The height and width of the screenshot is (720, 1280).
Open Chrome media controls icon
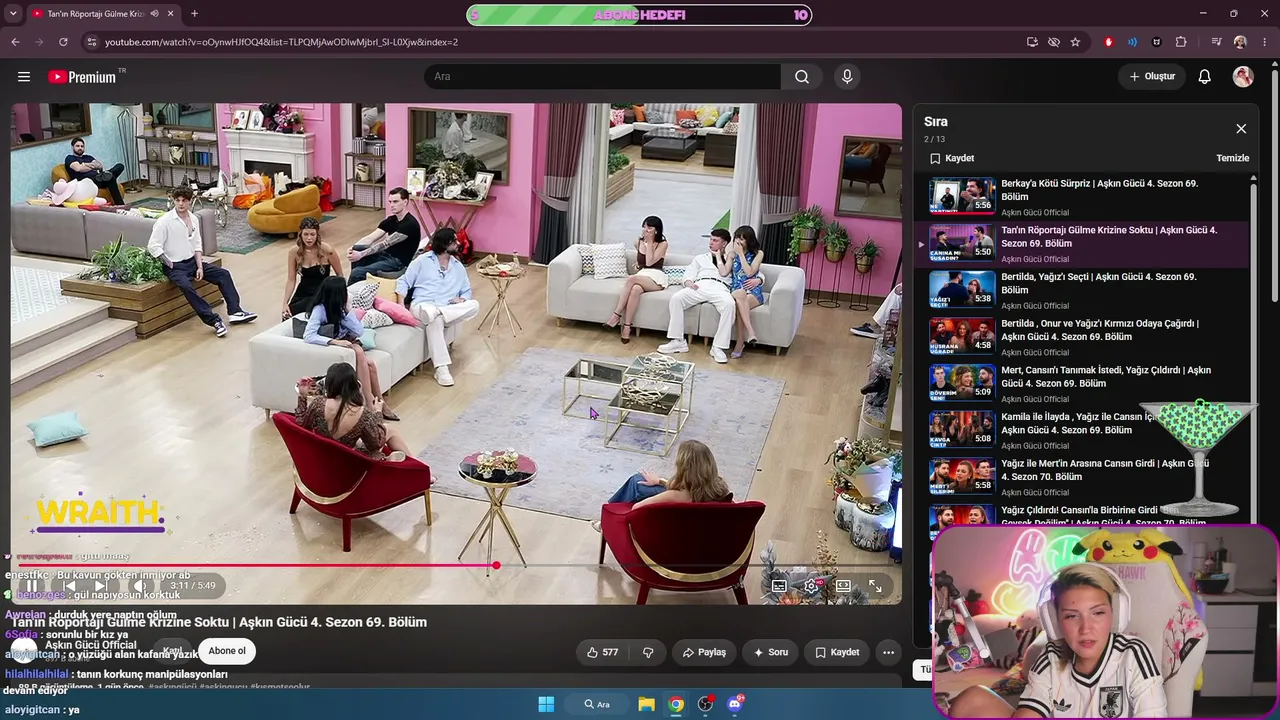(x=1216, y=42)
